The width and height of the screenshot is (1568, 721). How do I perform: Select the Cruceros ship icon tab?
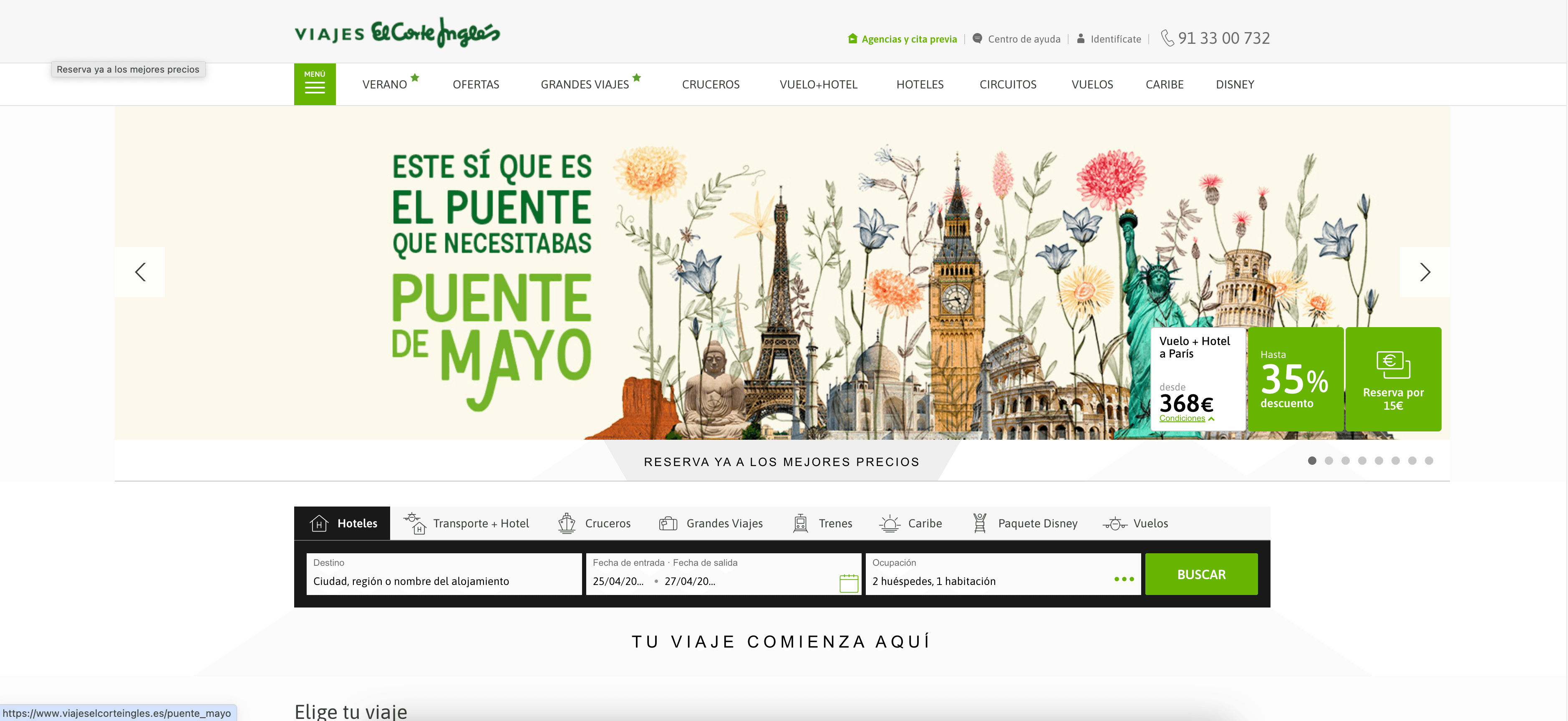pyautogui.click(x=567, y=523)
